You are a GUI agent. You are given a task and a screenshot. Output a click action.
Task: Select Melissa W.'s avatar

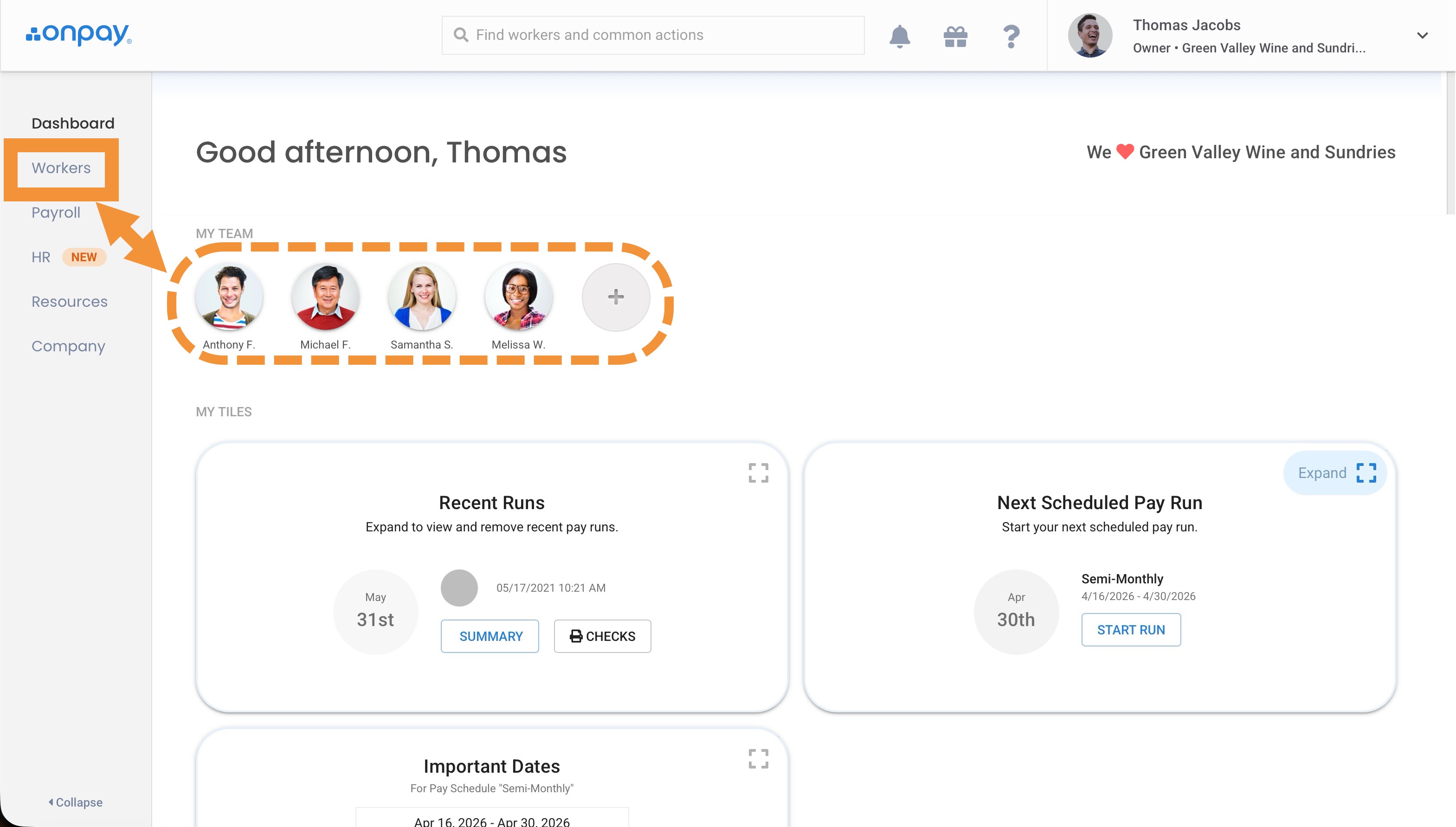coord(518,297)
